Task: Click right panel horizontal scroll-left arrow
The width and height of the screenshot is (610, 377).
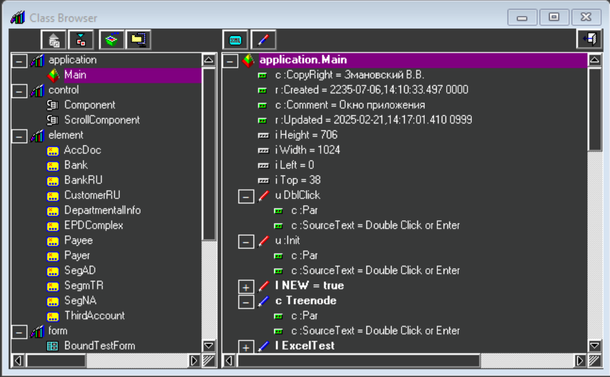Action: pos(229,361)
